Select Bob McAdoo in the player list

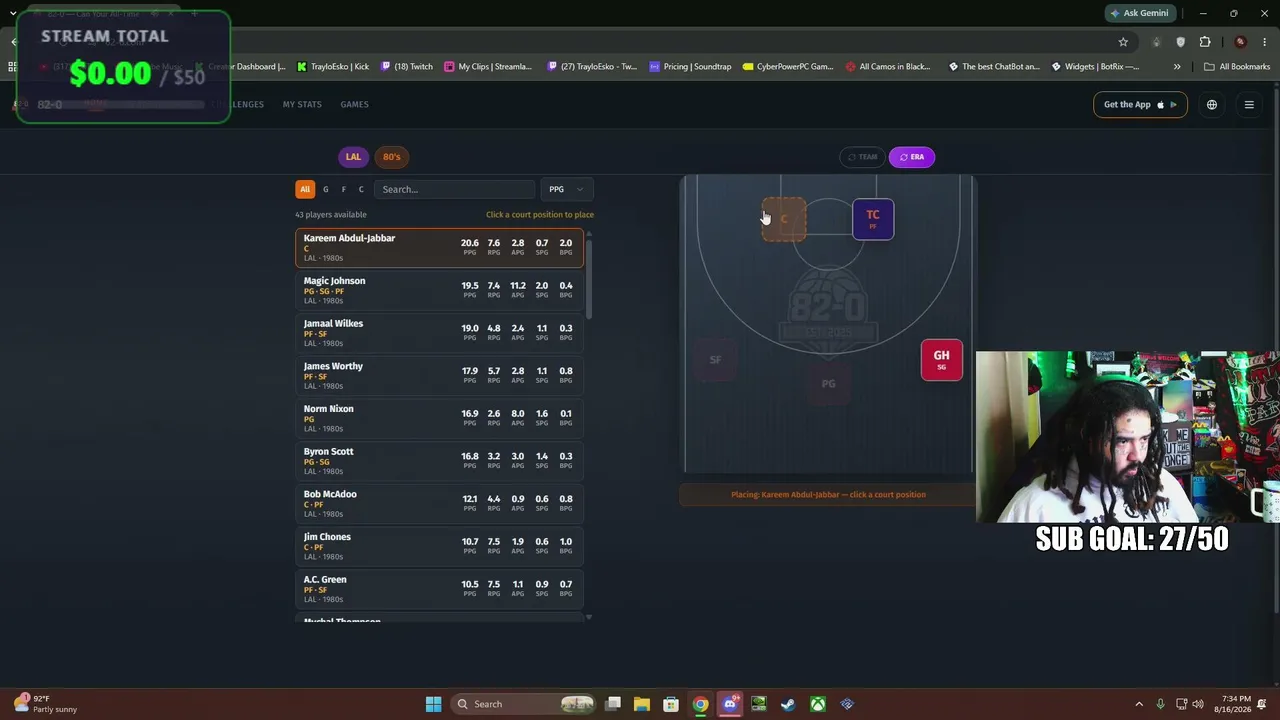pos(439,504)
